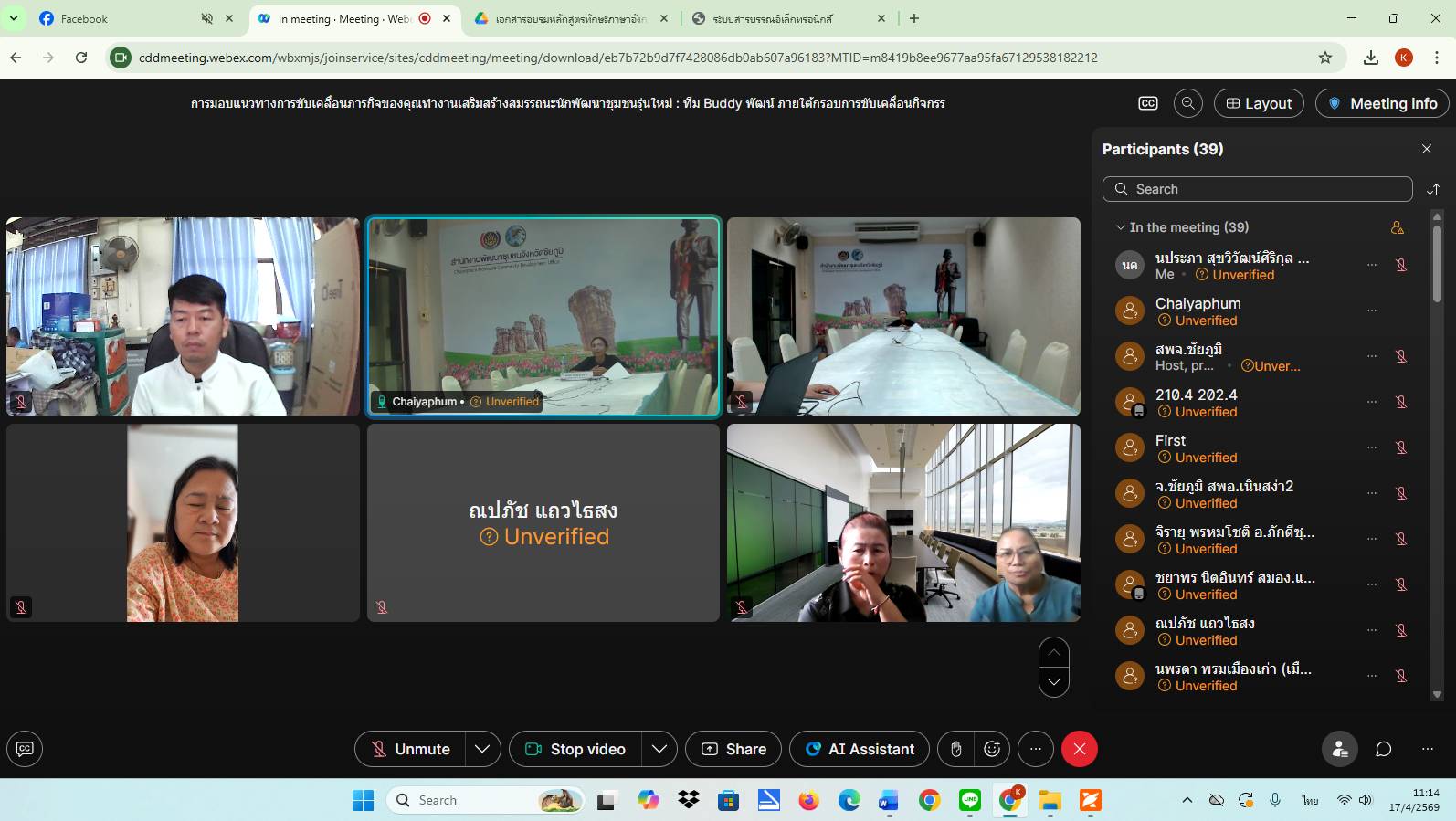Open the Layout menu button
The image size is (1456, 821).
(1258, 103)
